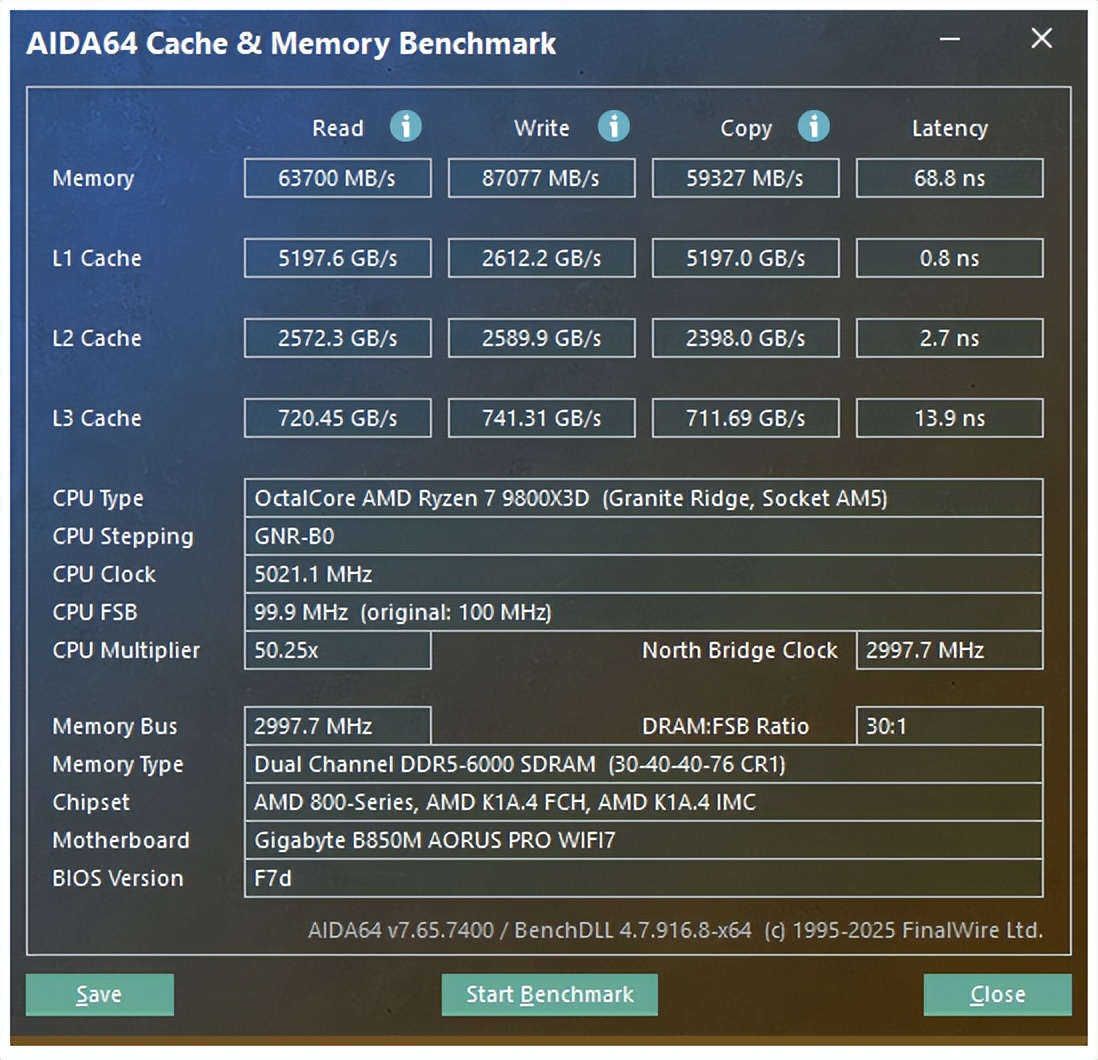Screen dimensions: 1098x1060
Task: Select the Memory Write value 87077 MB/s
Action: 541,178
